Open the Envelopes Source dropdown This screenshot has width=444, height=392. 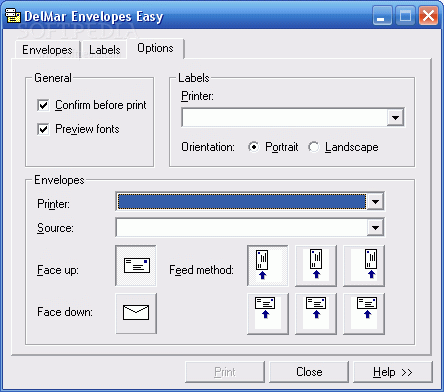[375, 228]
